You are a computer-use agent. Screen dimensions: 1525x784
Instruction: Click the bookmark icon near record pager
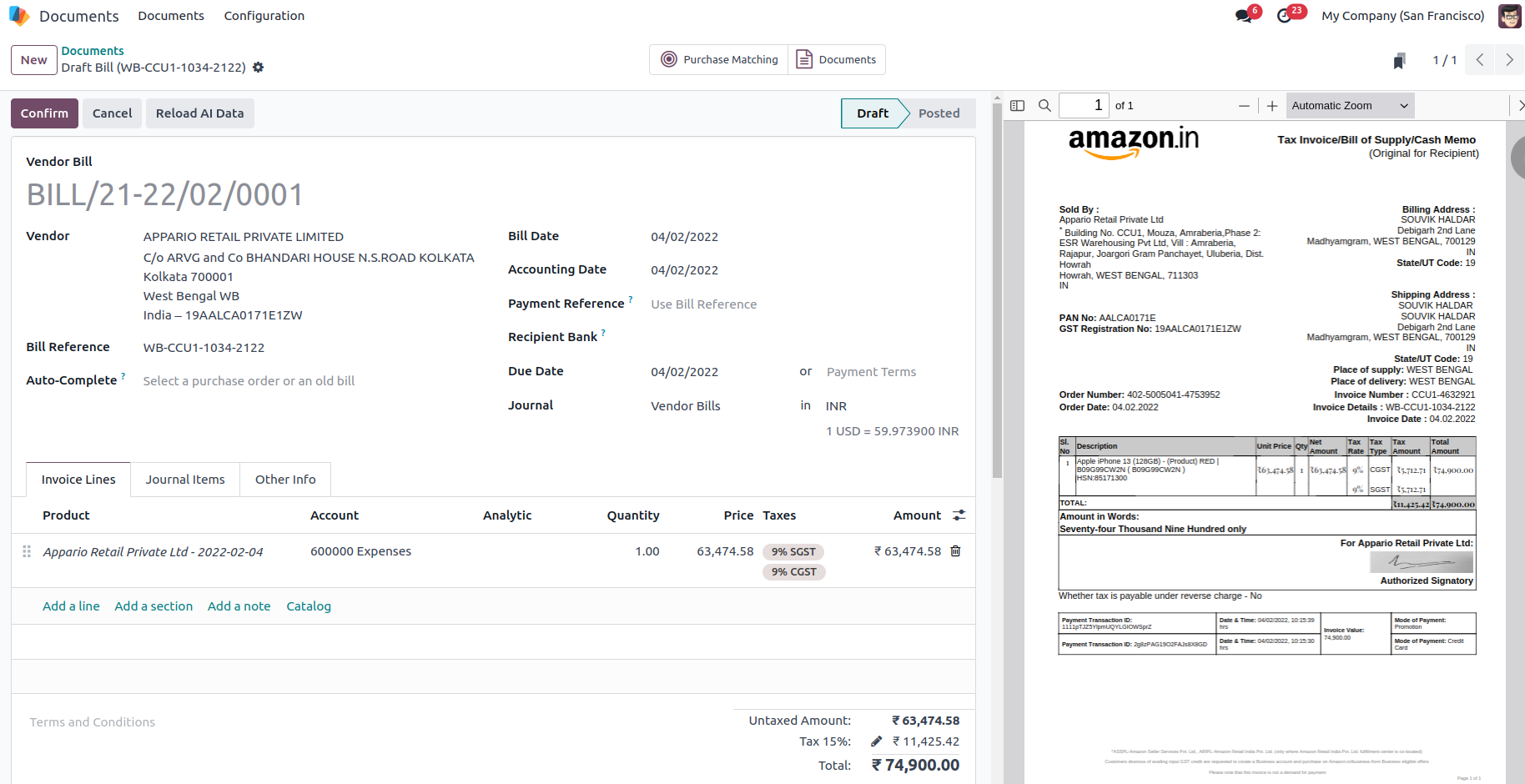1399,60
